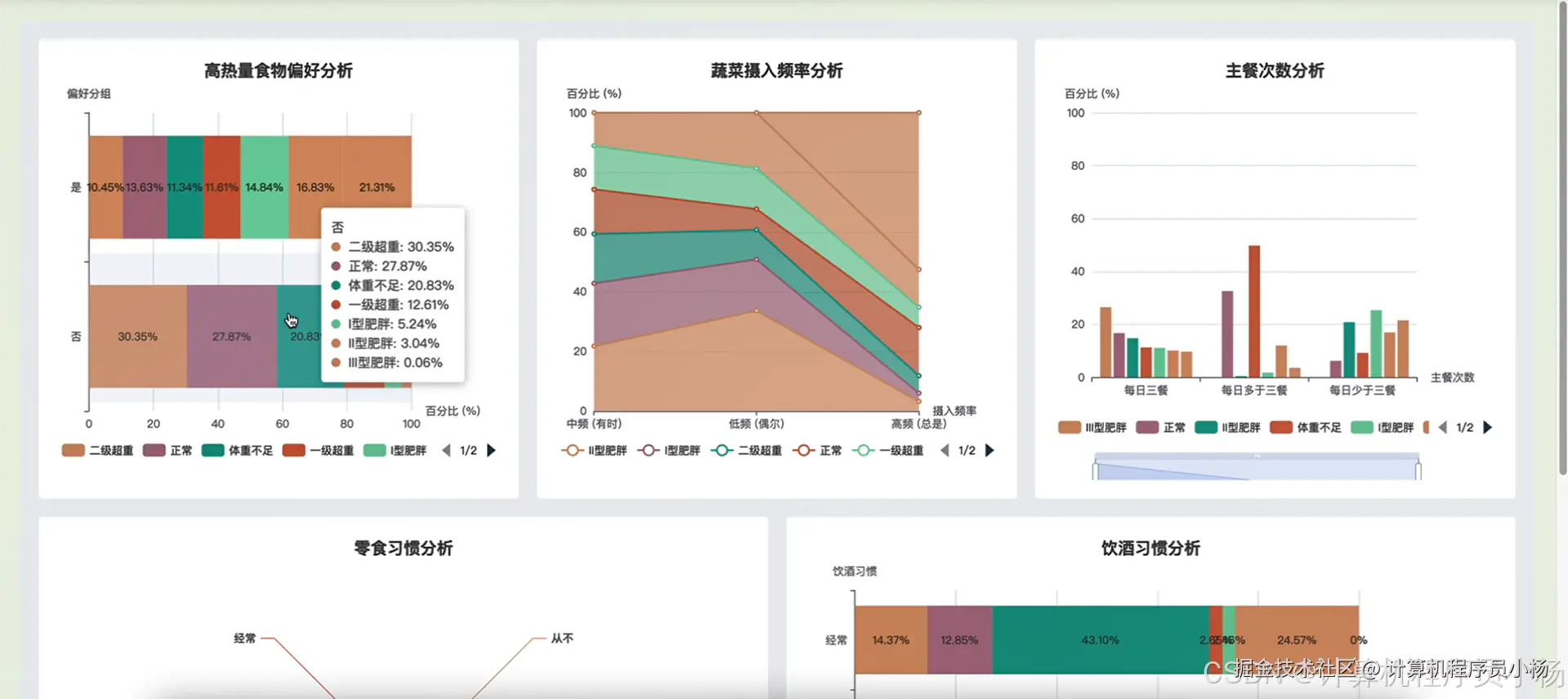Toggle 体重不足 legend in 主餐次数分析 chart
Screen dimensions: 1568x699
click(1306, 428)
